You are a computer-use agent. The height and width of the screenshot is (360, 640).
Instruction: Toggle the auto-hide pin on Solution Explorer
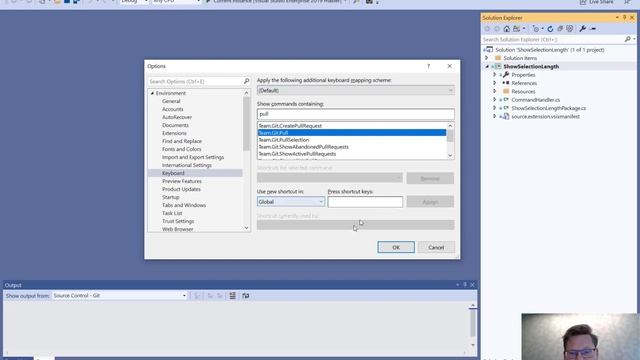624,18
